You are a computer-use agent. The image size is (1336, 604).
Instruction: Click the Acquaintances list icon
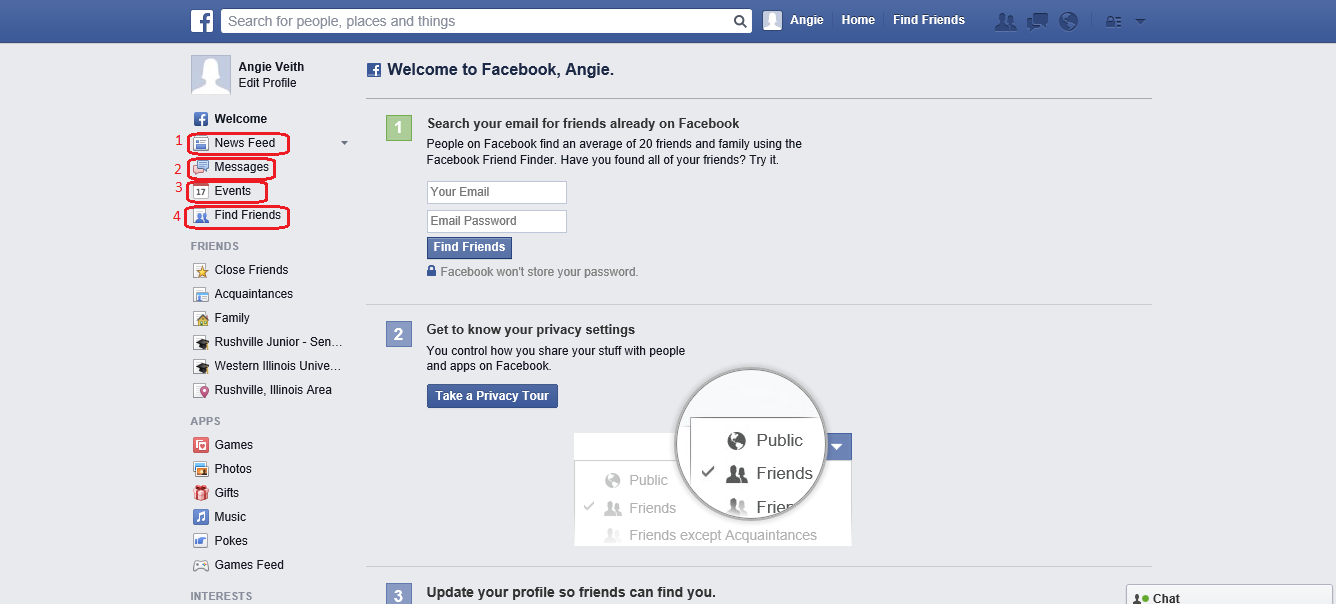tap(201, 294)
